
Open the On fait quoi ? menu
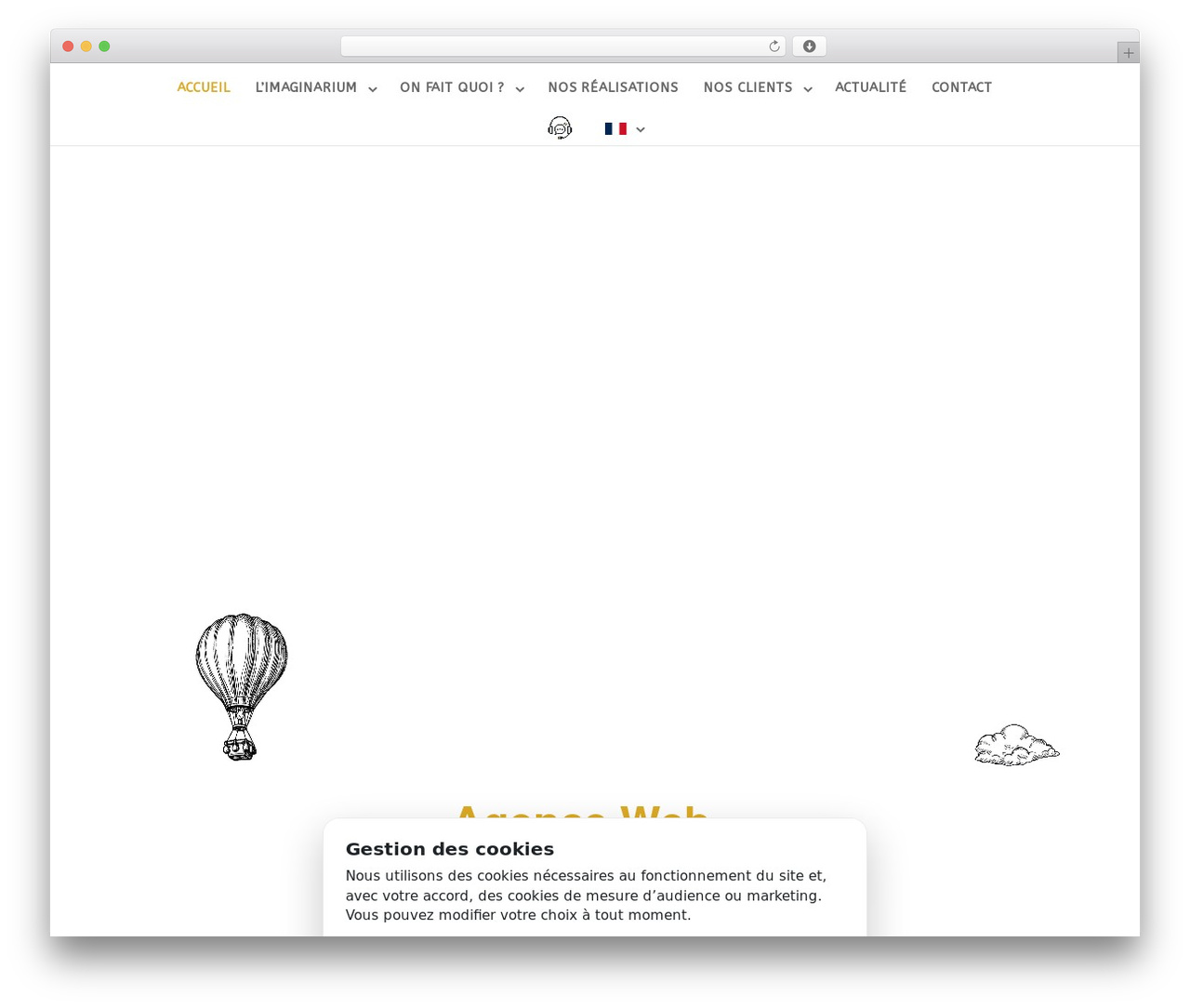tap(452, 87)
